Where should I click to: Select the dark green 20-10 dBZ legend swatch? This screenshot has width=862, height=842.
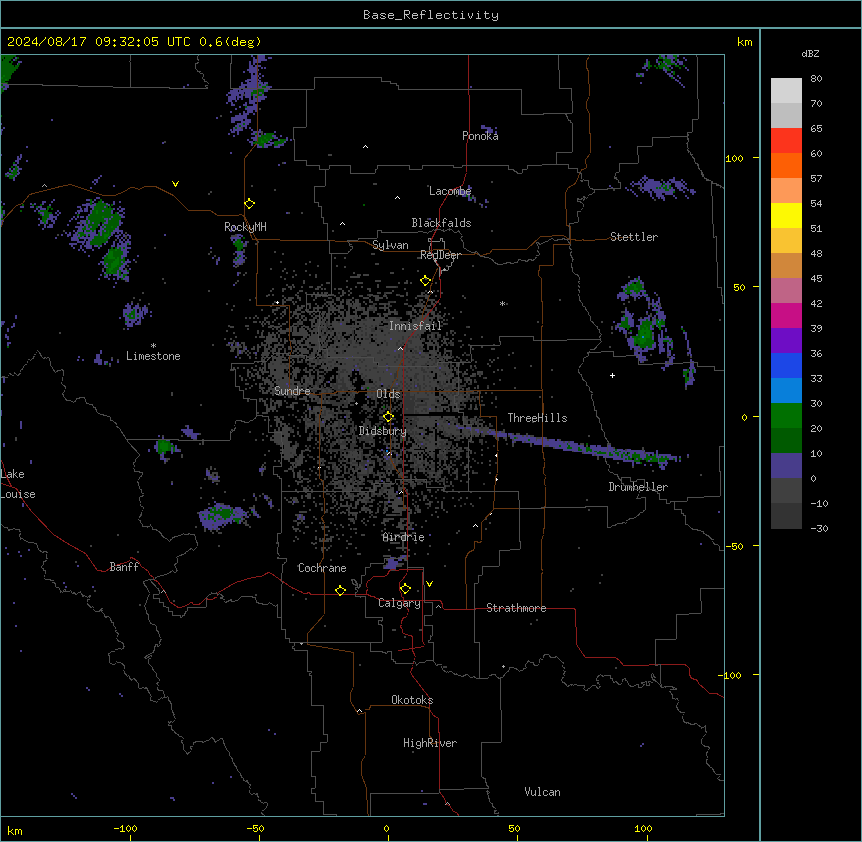(x=786, y=441)
